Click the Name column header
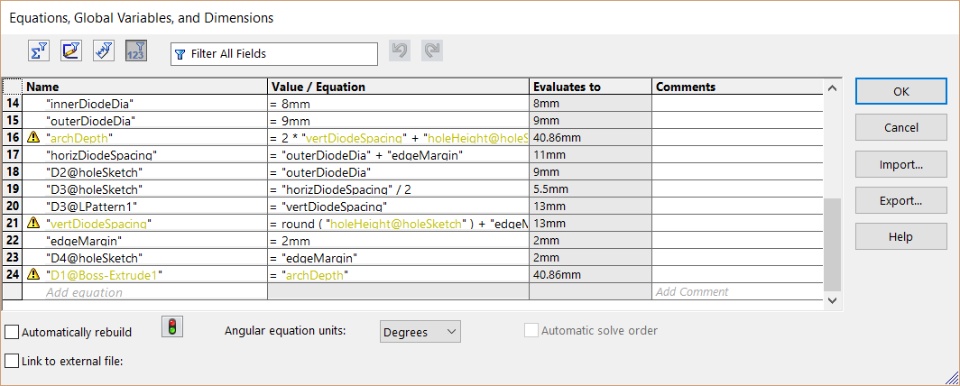Screen dimensions: 960x386 pos(145,87)
